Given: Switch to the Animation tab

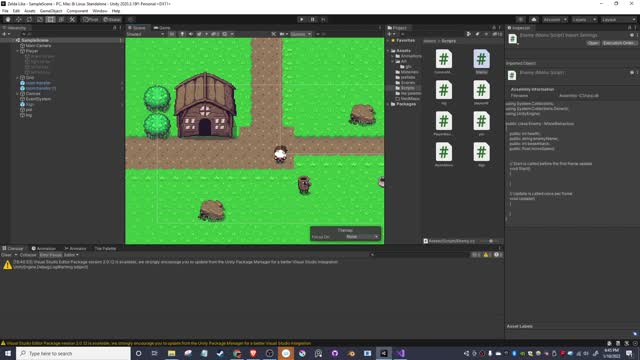Looking at the screenshot, I should [x=43, y=248].
